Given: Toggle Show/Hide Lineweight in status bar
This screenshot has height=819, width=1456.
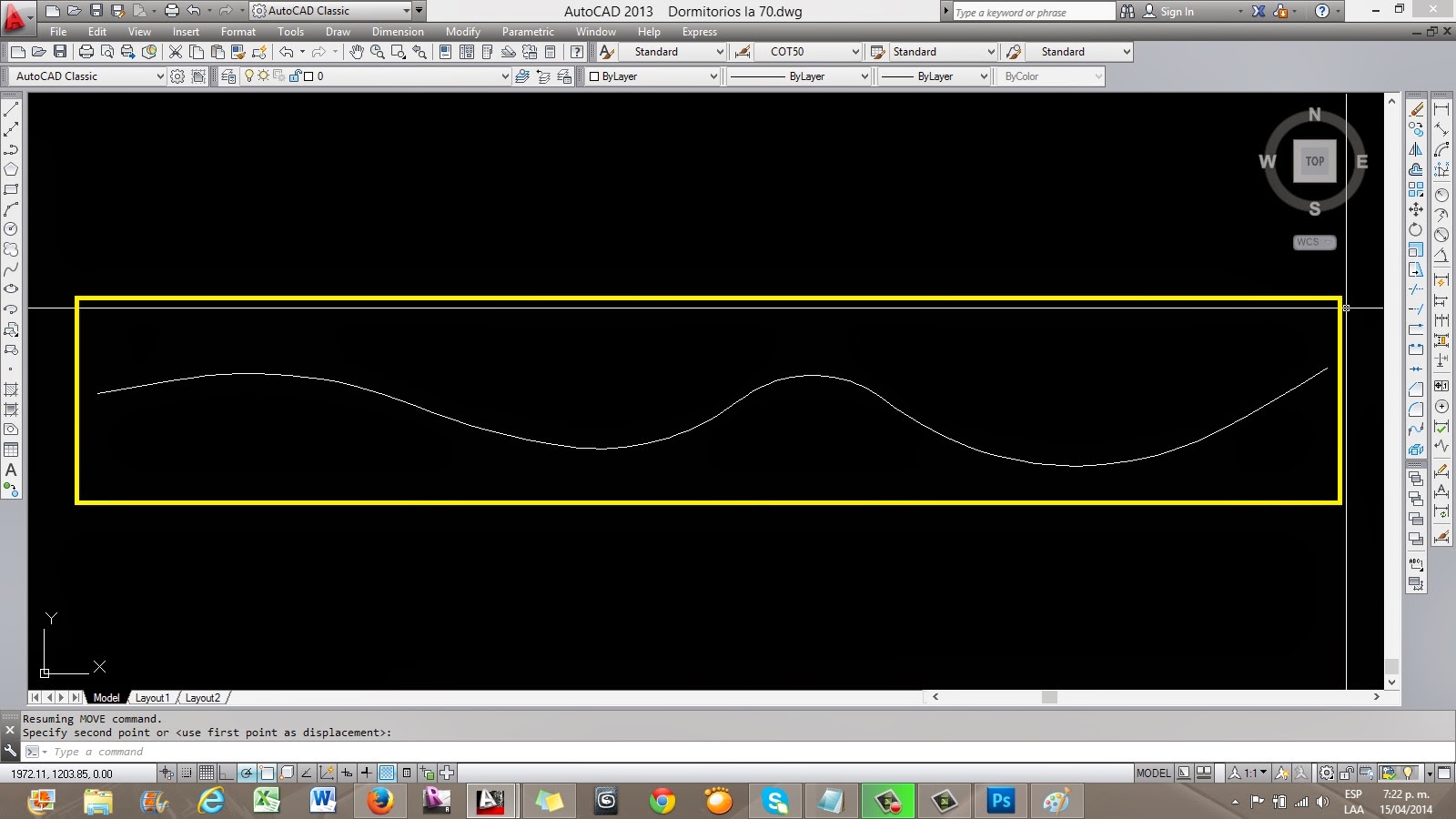Looking at the screenshot, I should point(367,773).
